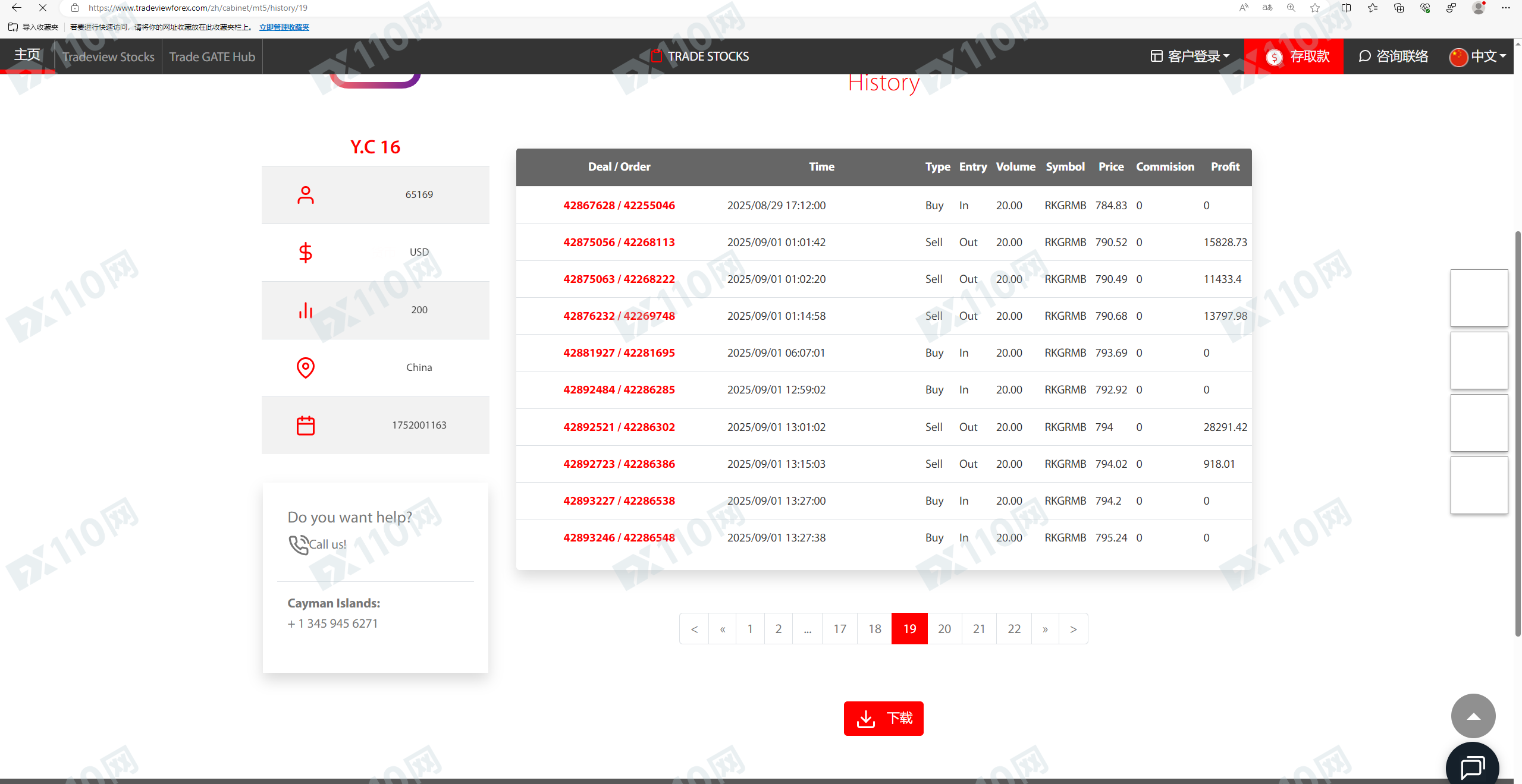Click the scroll-to-top arrow button
The image size is (1522, 784).
tap(1473, 716)
